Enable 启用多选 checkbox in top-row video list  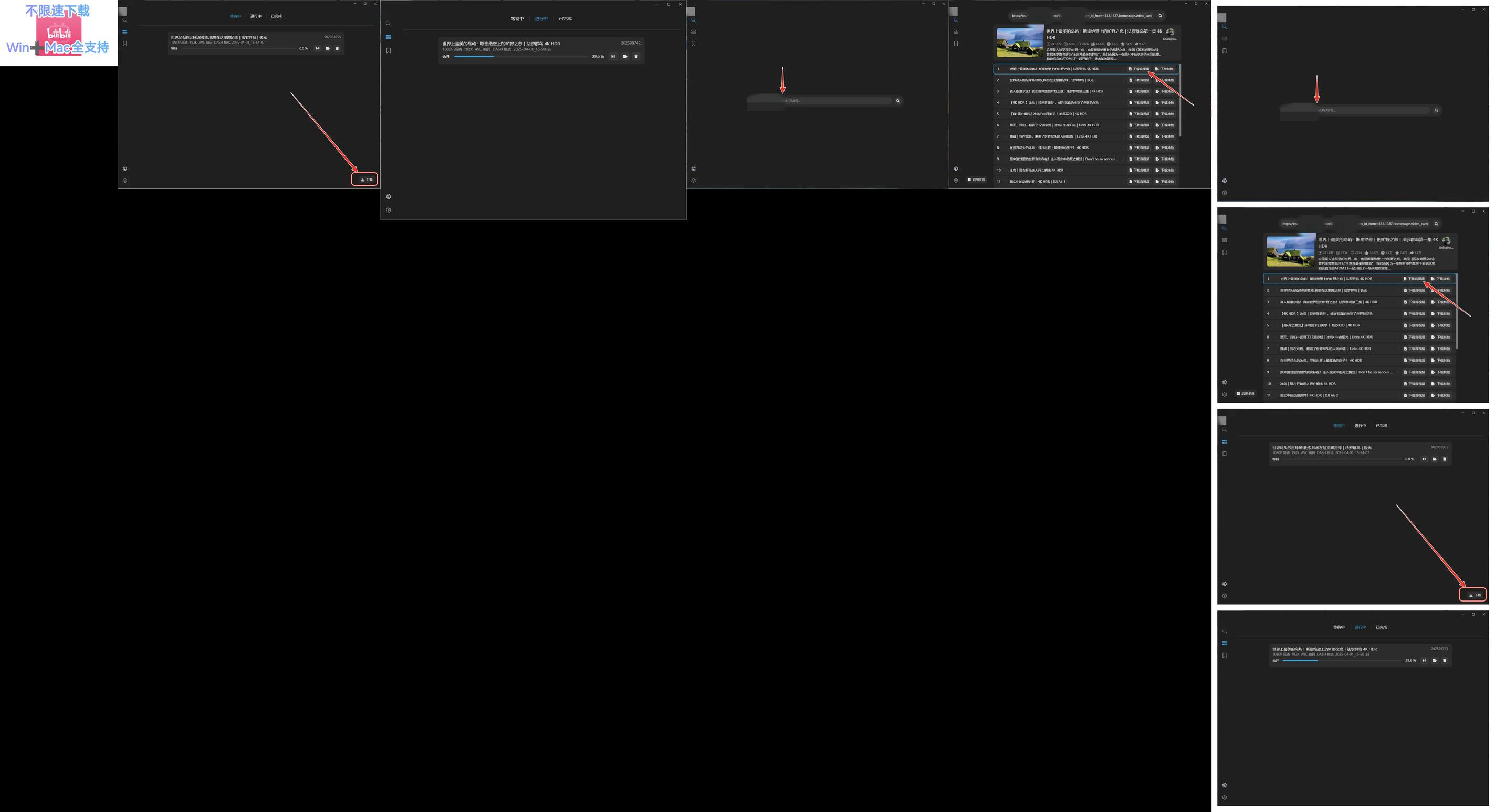[969, 180]
